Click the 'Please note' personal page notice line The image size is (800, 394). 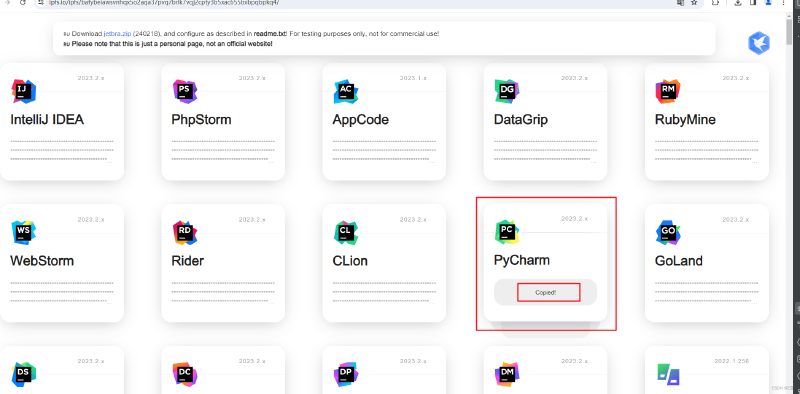[x=172, y=44]
